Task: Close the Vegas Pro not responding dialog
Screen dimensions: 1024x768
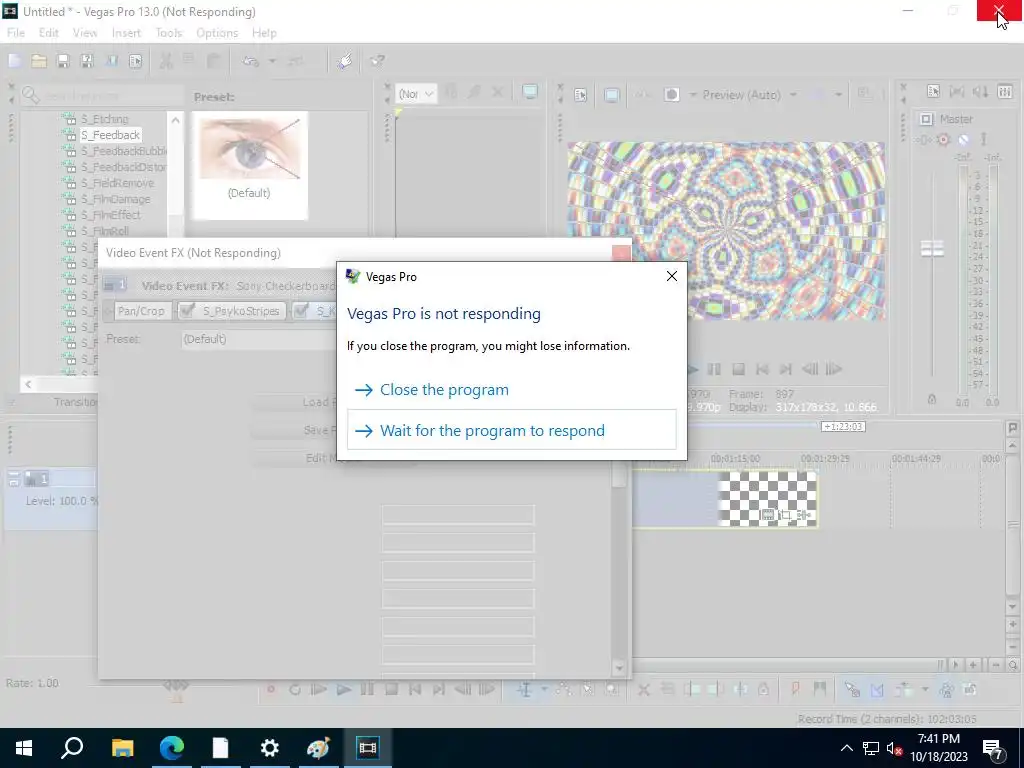Action: coord(671,276)
